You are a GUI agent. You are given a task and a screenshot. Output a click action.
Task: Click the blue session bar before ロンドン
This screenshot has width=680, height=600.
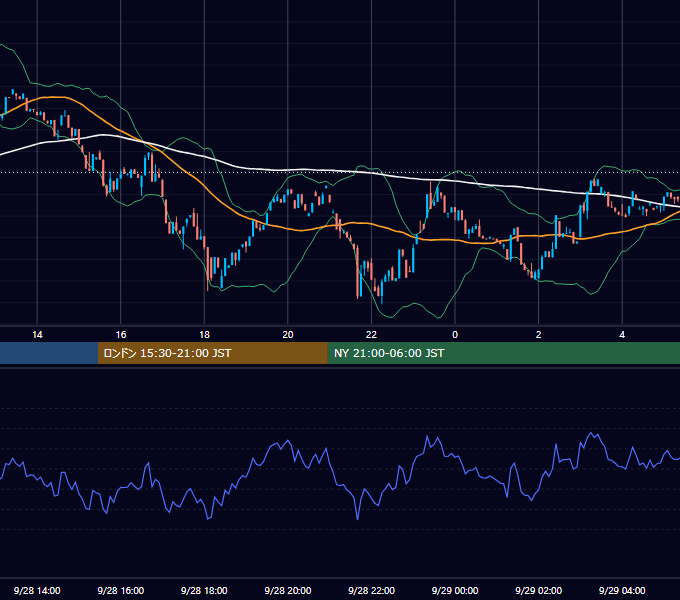click(49, 353)
